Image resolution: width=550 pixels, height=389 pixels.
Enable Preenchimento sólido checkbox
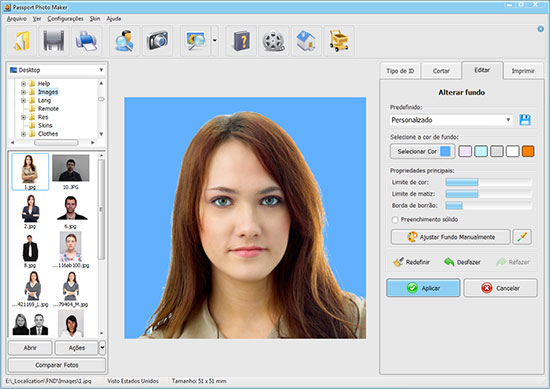(395, 220)
